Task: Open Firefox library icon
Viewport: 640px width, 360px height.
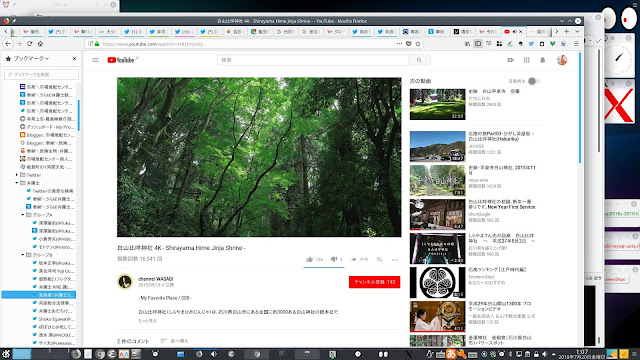Action: point(467,44)
